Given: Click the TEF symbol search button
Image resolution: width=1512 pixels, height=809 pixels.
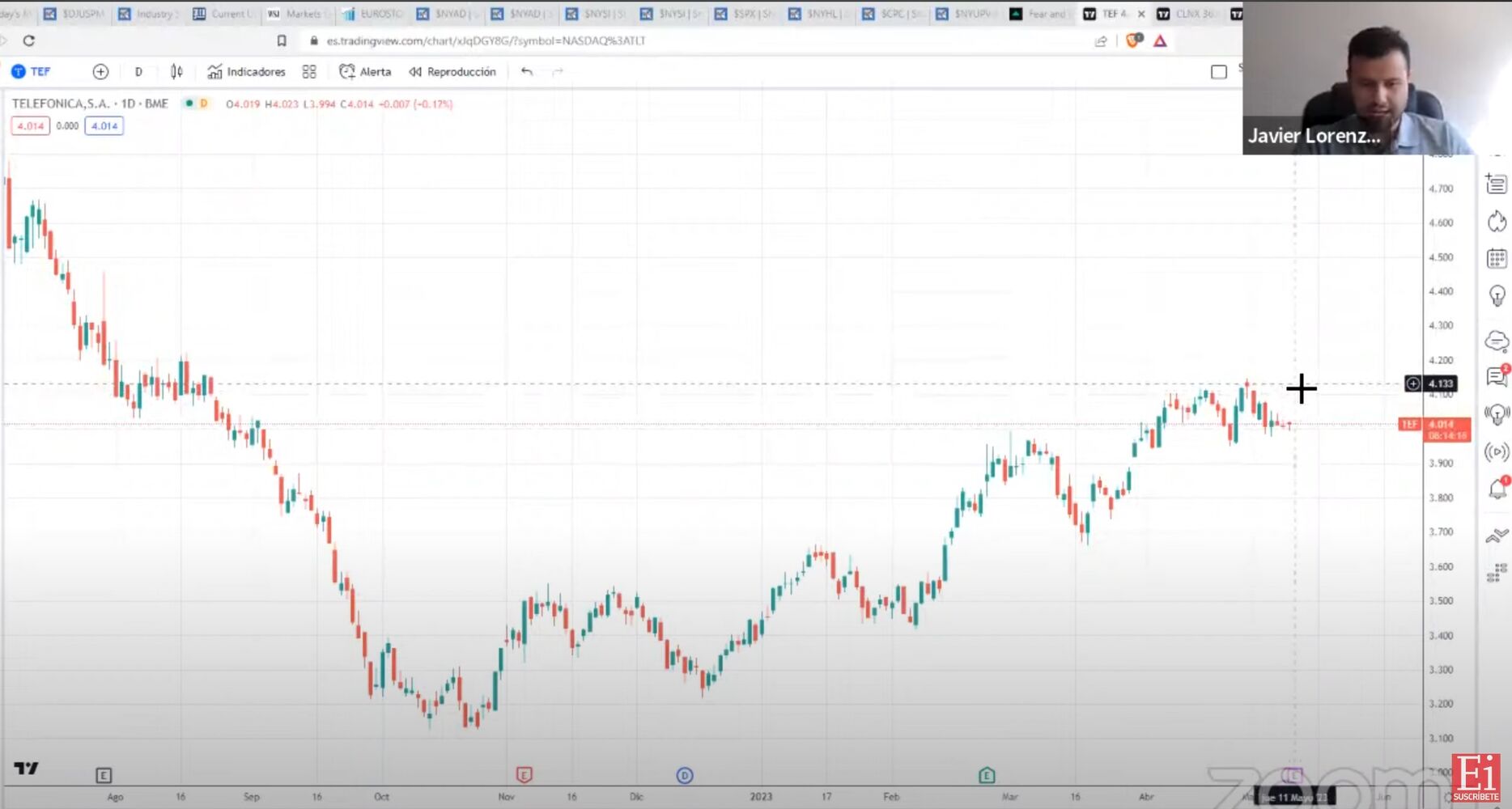Looking at the screenshot, I should [x=32, y=72].
